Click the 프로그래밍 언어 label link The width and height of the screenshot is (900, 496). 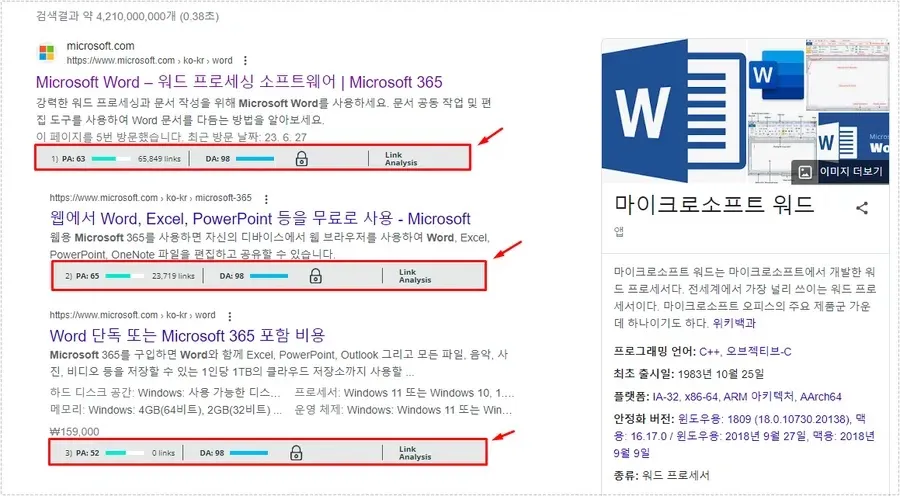654,351
